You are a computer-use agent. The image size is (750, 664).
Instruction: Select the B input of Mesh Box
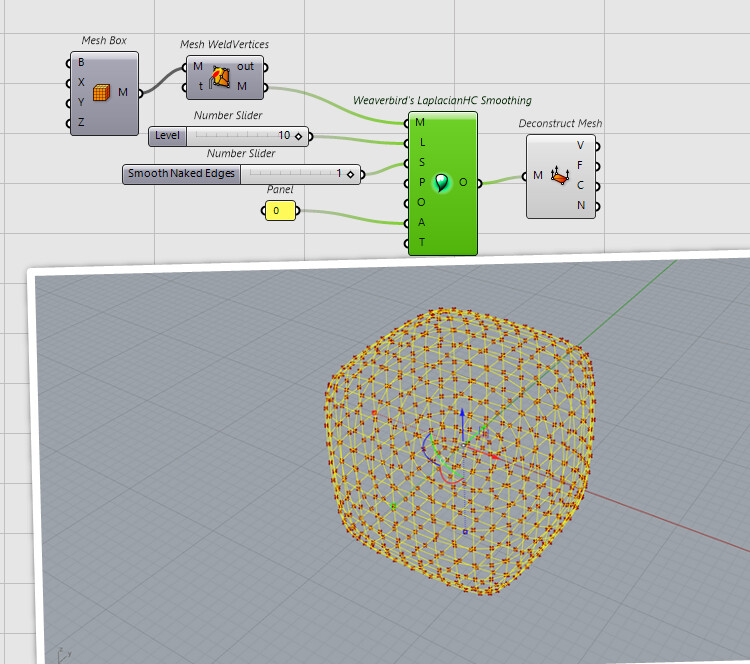coord(81,62)
